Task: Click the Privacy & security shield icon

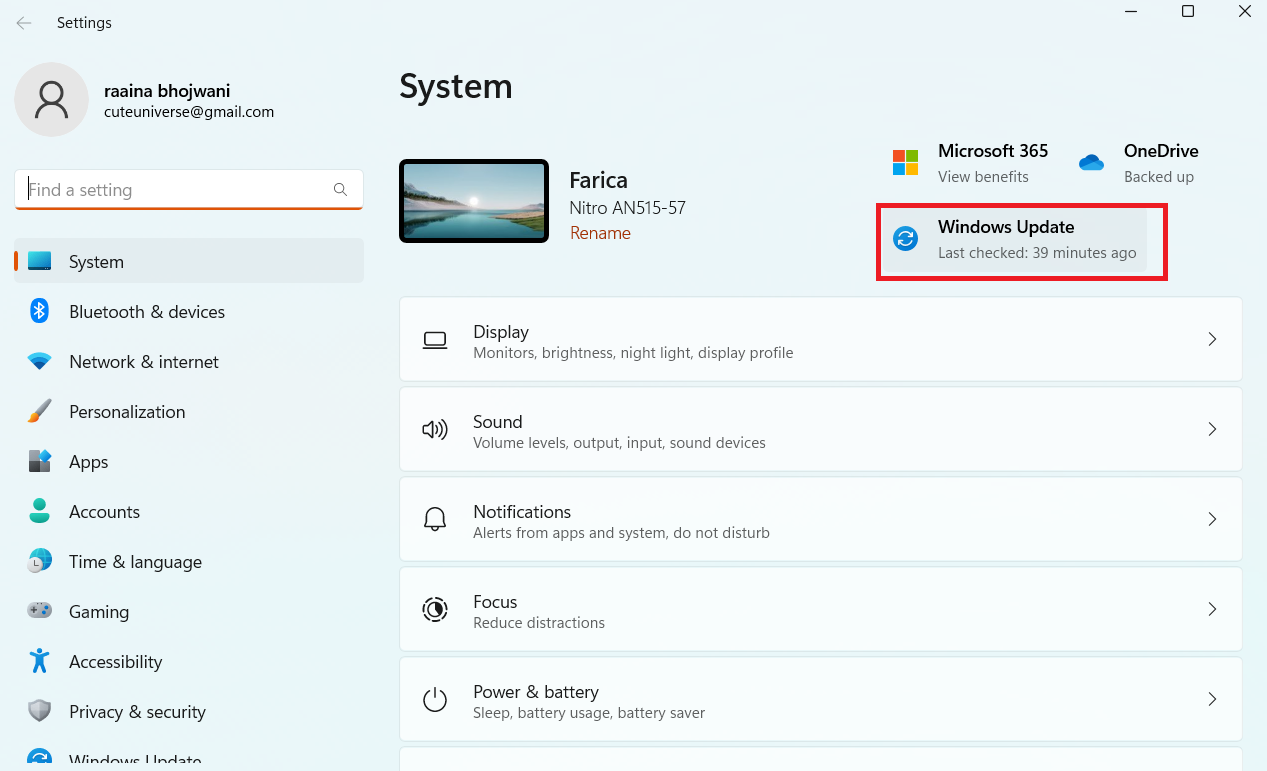Action: [39, 711]
